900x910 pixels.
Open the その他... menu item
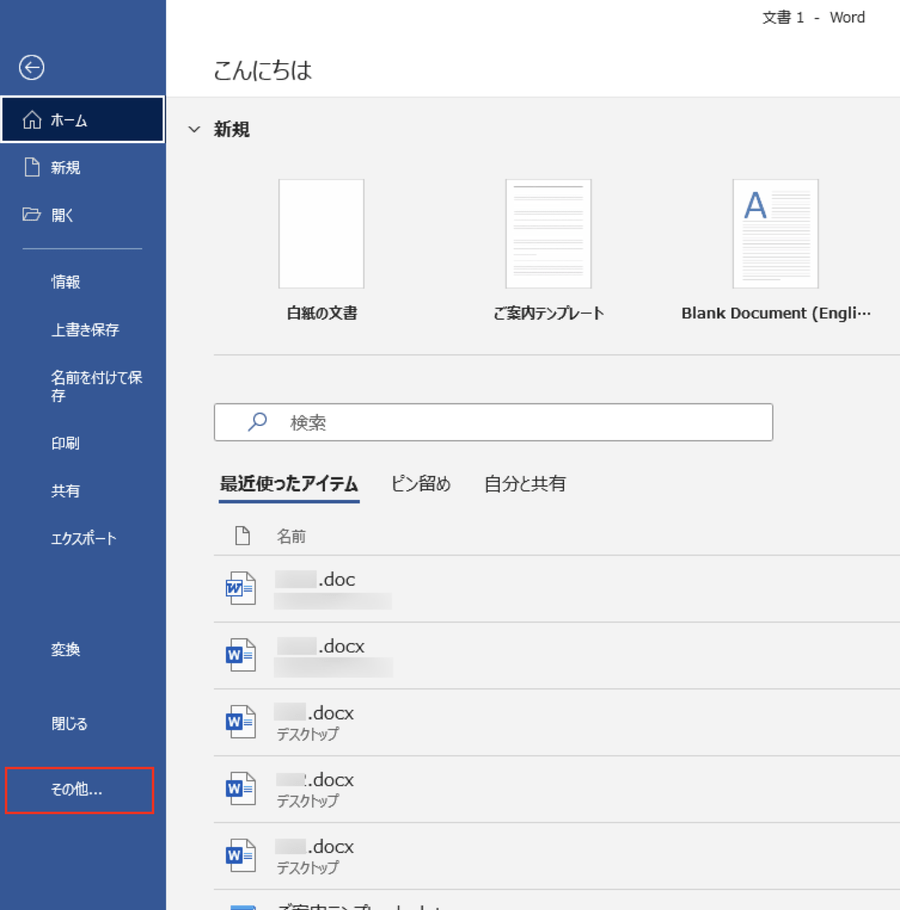78,790
